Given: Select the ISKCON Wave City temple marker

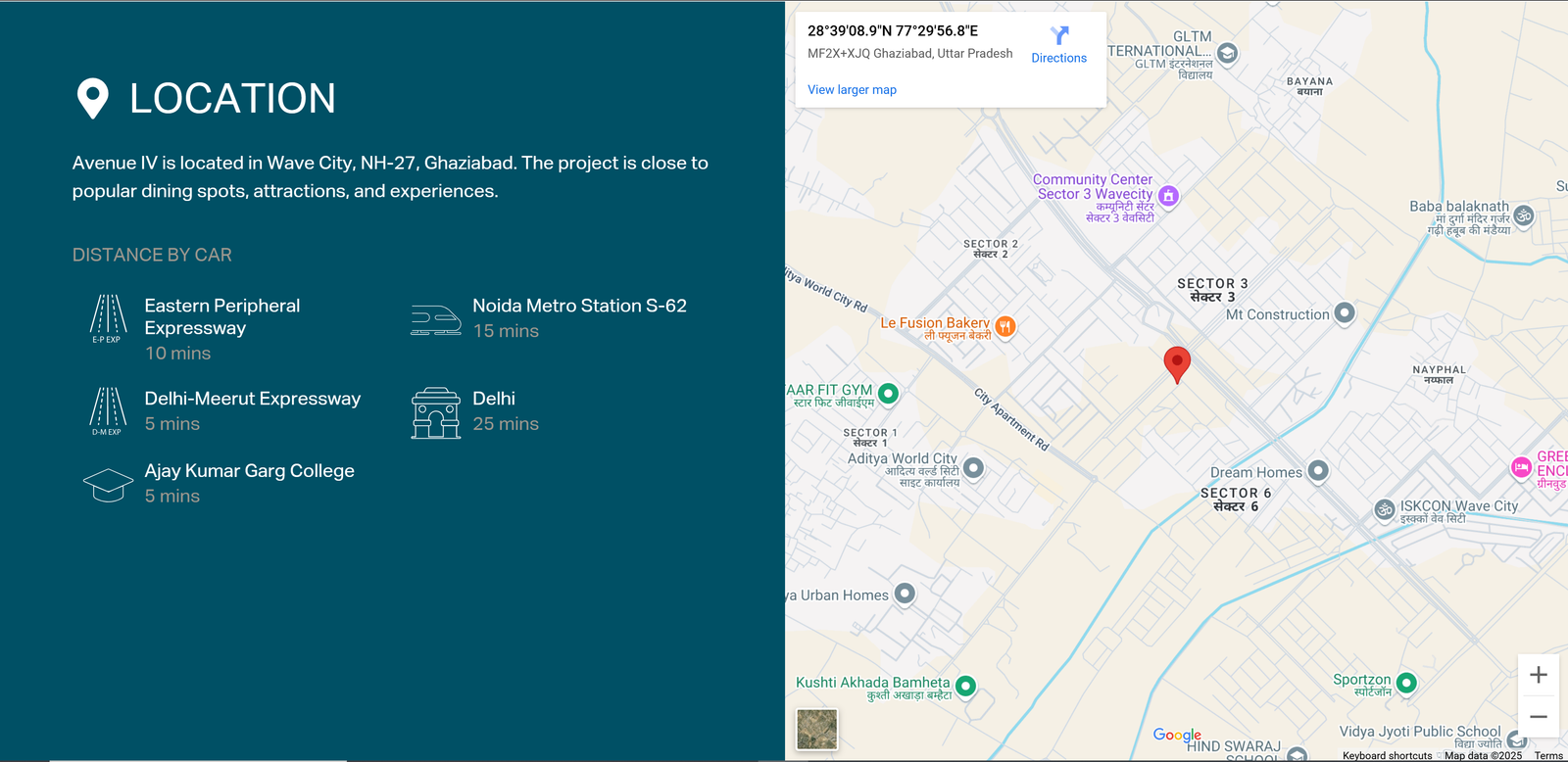Looking at the screenshot, I should pos(1385,509).
